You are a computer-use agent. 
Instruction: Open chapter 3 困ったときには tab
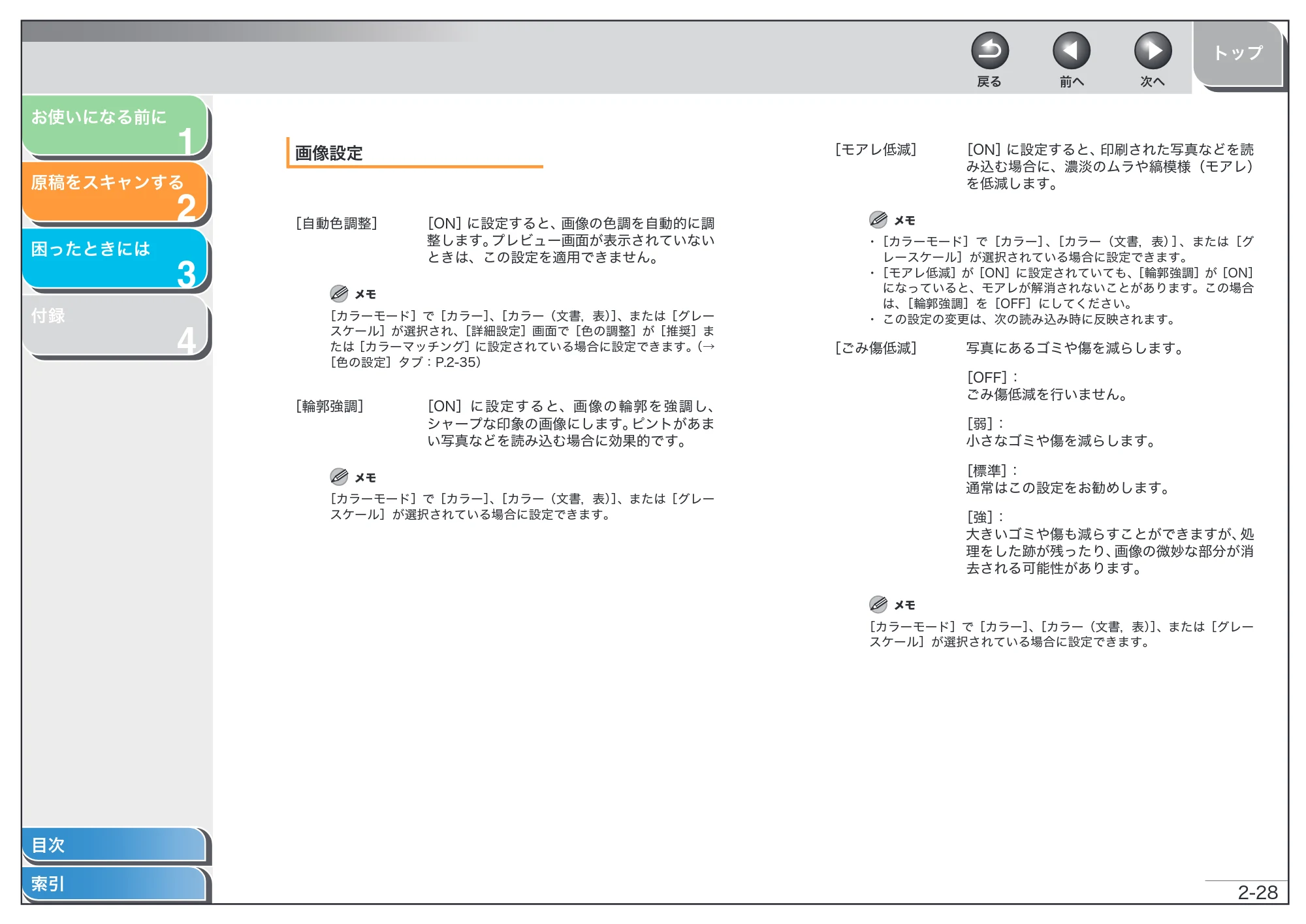(115, 258)
